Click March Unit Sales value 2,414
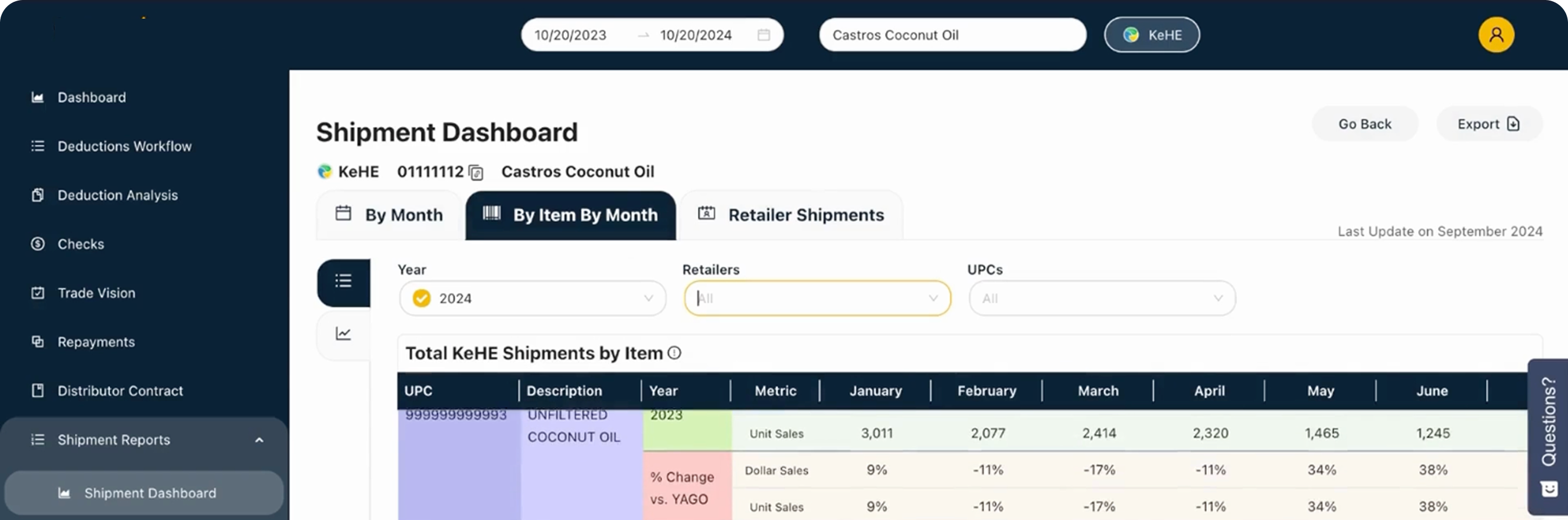Image resolution: width=1568 pixels, height=520 pixels. coord(1099,433)
